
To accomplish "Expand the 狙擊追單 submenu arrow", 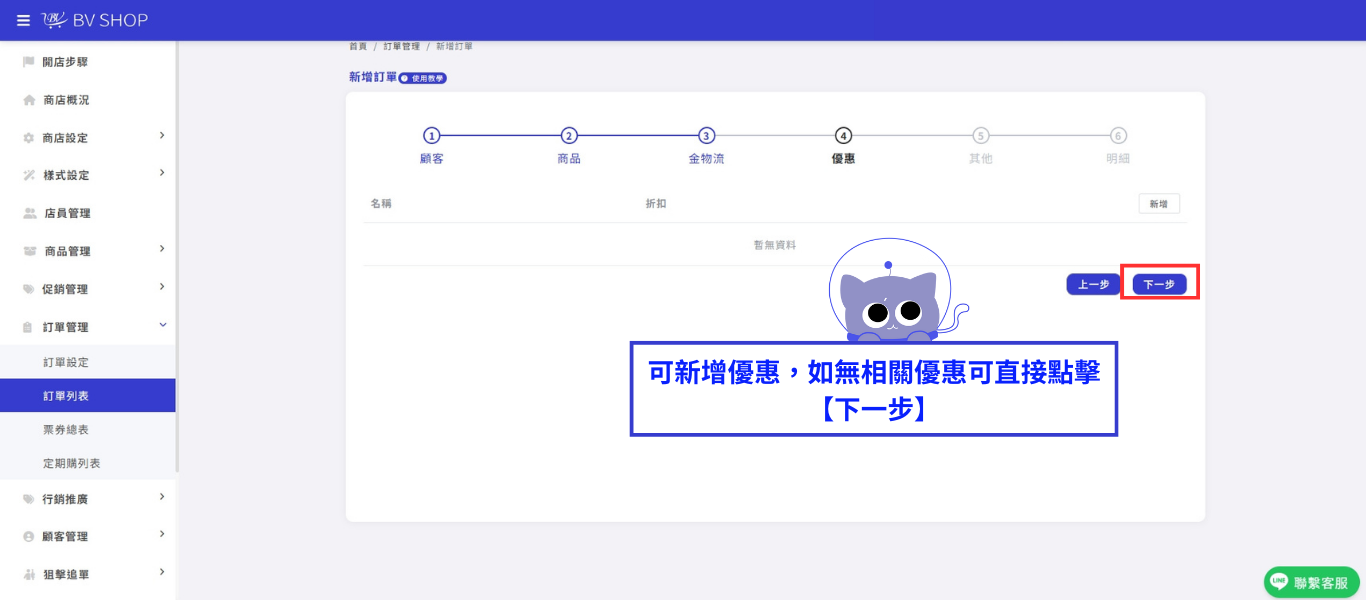I will coord(162,573).
